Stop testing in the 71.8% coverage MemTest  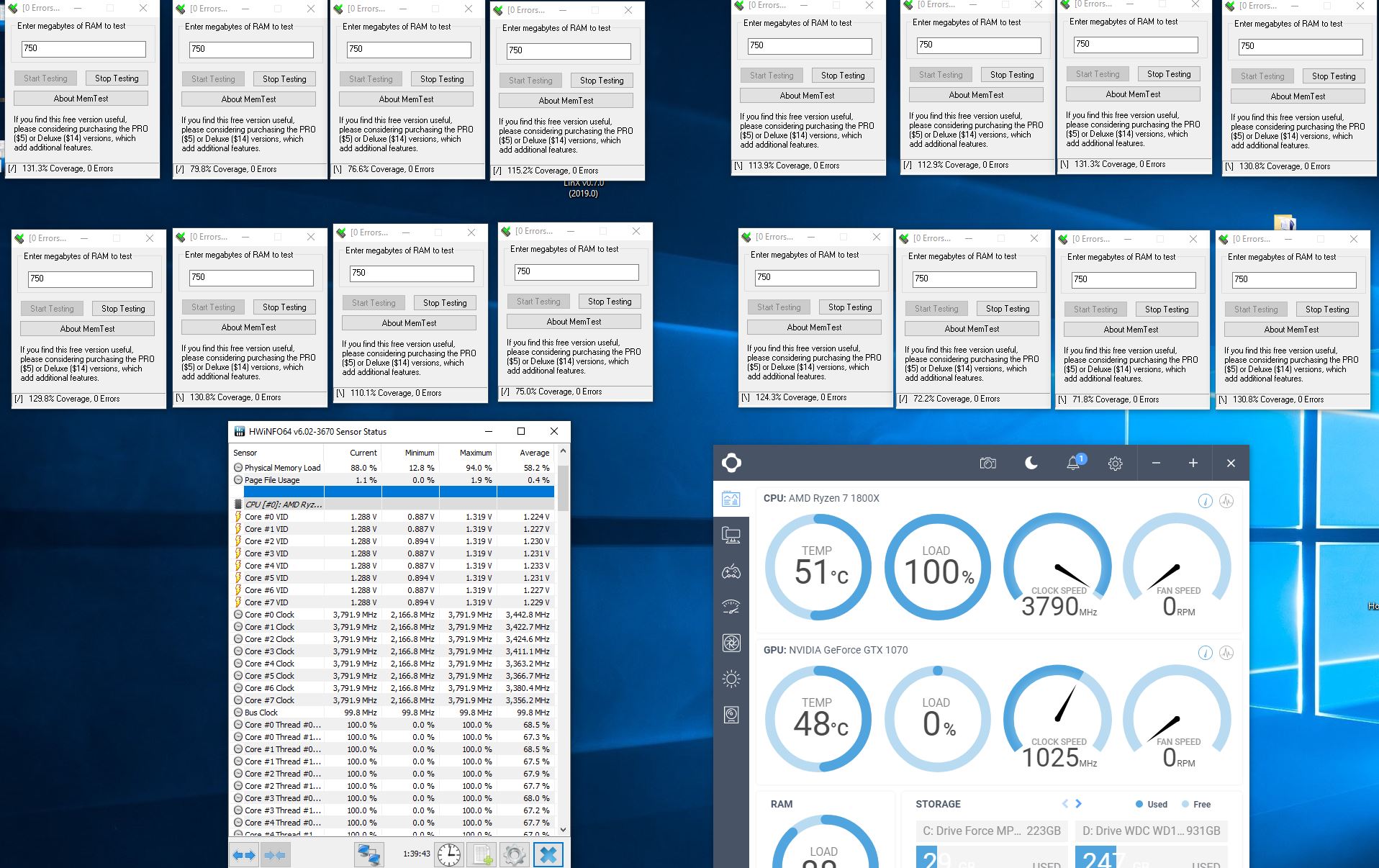(1167, 309)
